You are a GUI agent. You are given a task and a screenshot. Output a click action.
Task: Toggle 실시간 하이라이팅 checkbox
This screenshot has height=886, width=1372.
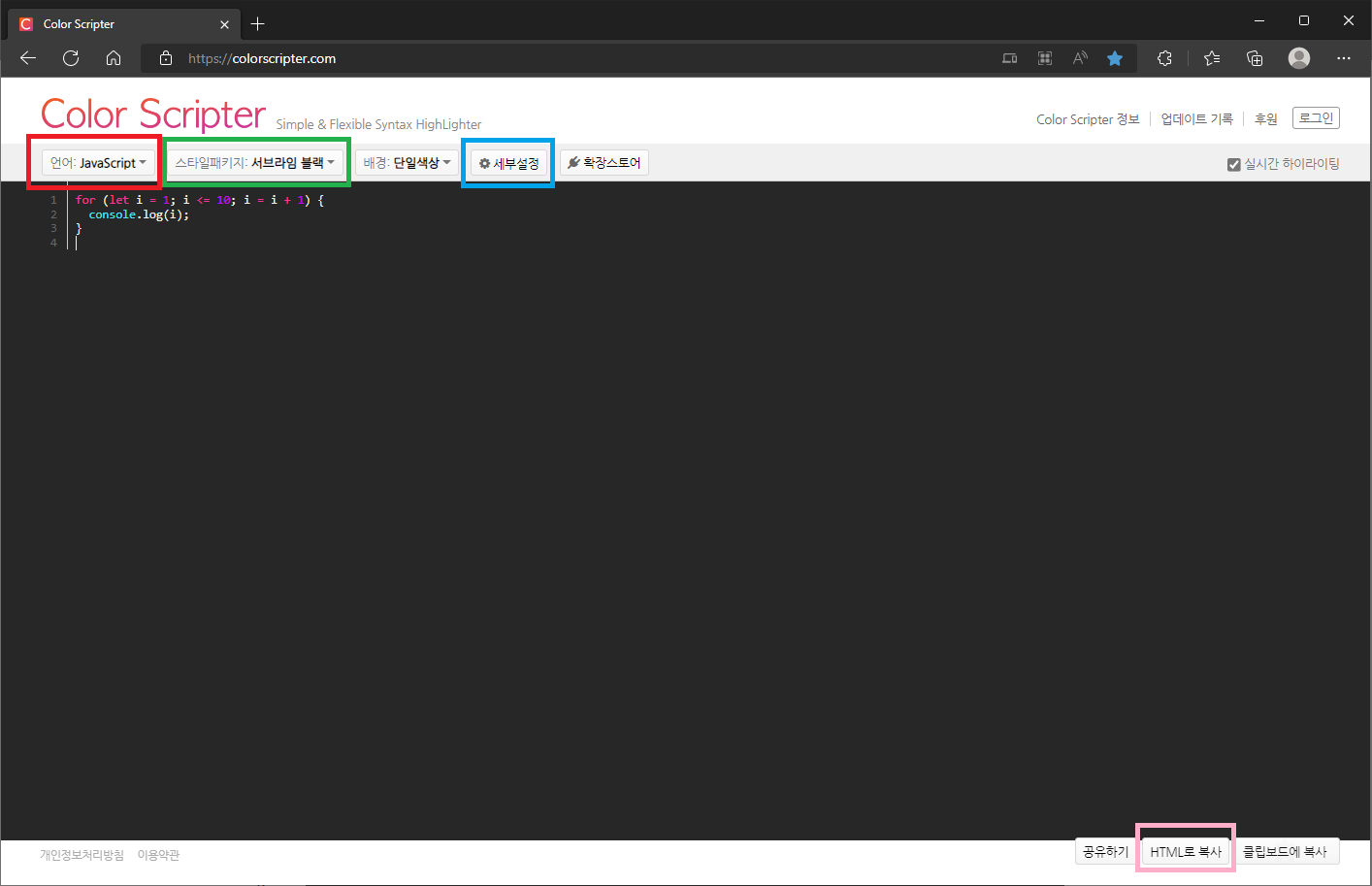pos(1234,164)
